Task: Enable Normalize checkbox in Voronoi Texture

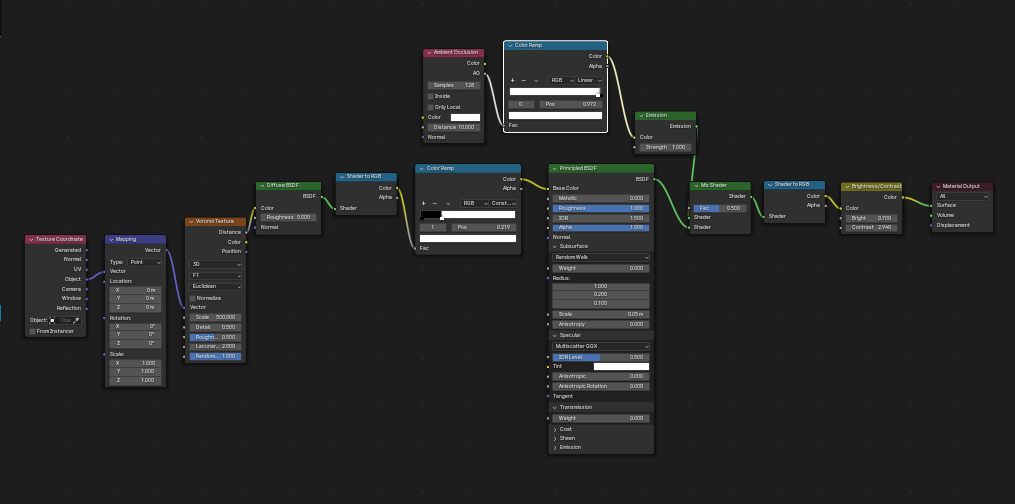Action: pos(192,298)
